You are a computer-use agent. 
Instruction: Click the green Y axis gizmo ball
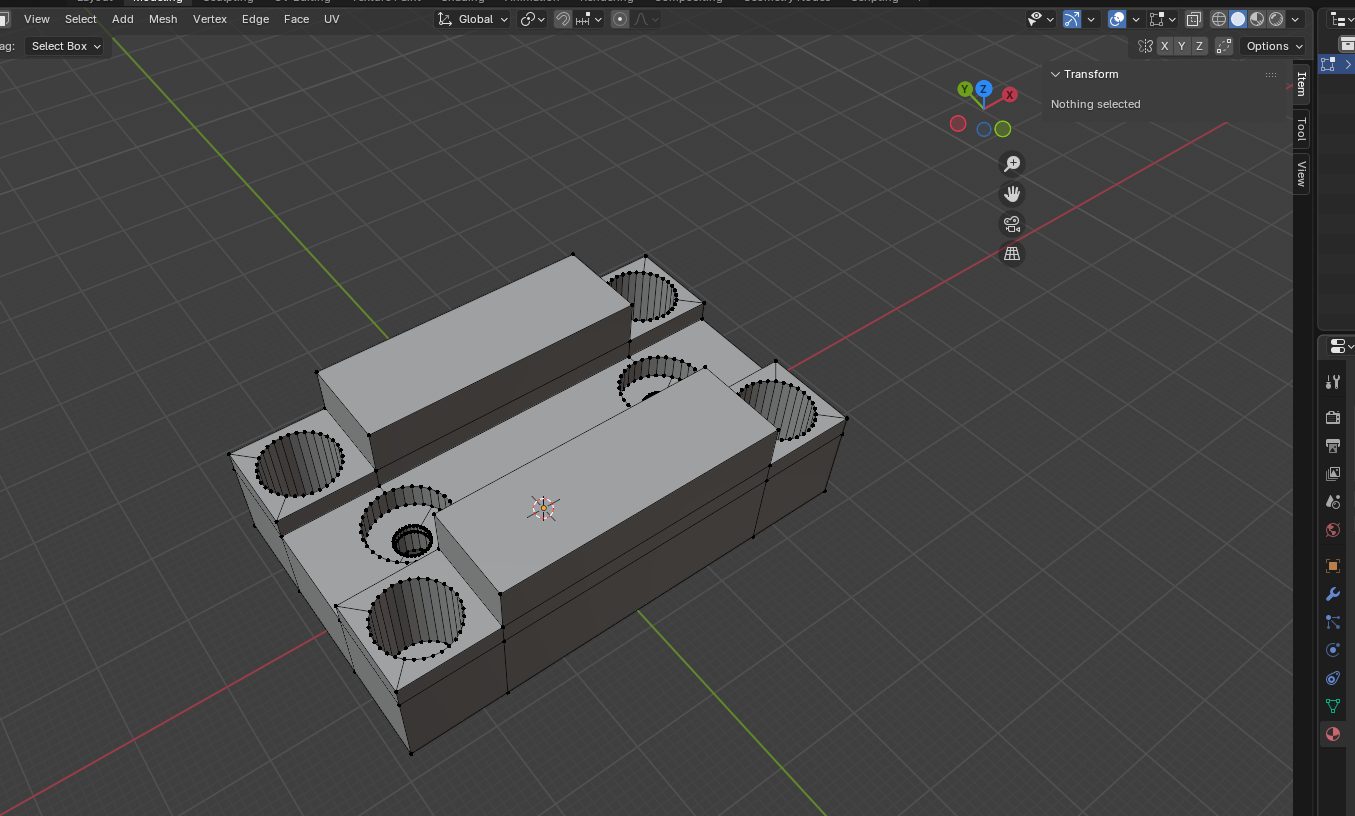tap(965, 89)
